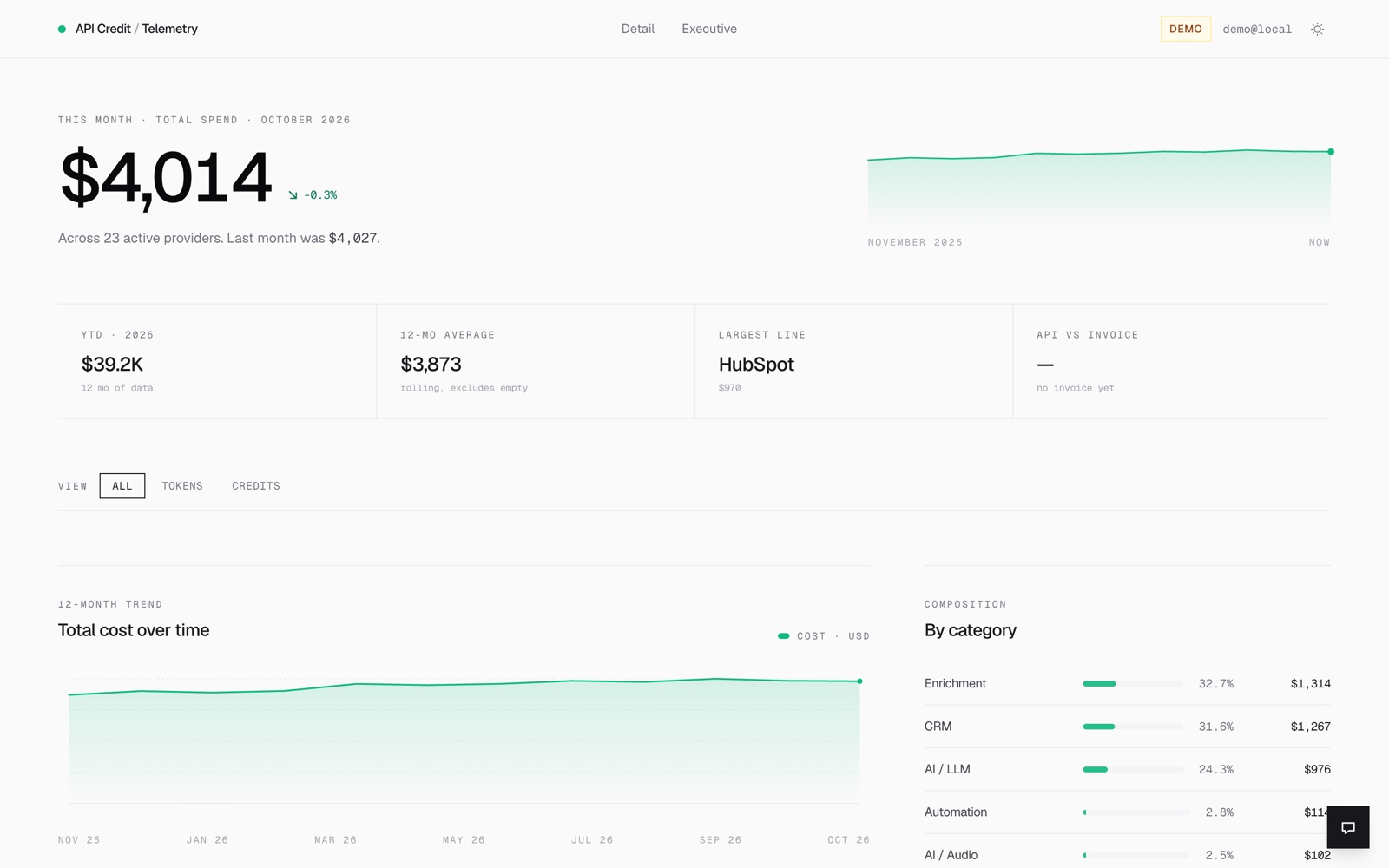Click the Enrichment amount $1,314
Screen dimensions: 1389x868
pos(1310,684)
